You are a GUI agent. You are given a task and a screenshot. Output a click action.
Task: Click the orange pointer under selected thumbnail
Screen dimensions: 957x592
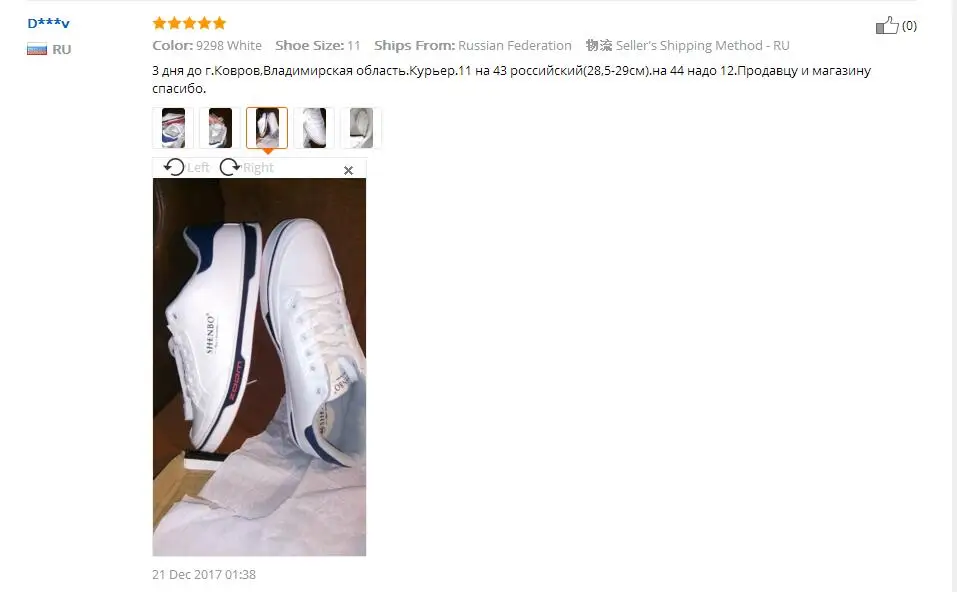(267, 151)
